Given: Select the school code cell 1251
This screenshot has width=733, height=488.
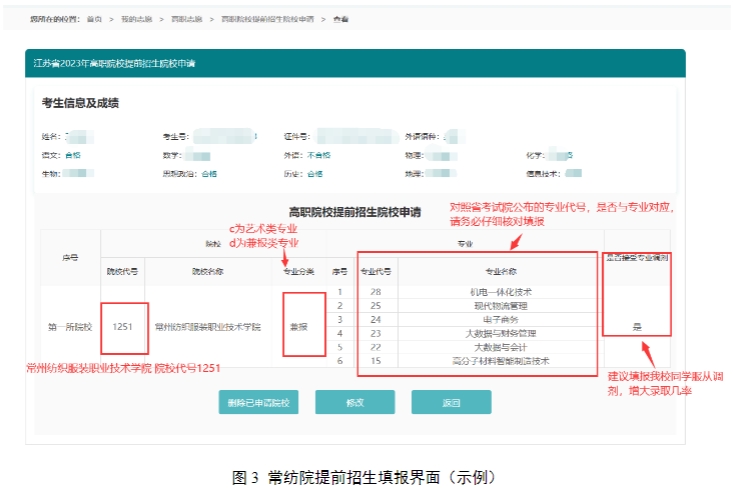Looking at the screenshot, I should coord(122,327).
